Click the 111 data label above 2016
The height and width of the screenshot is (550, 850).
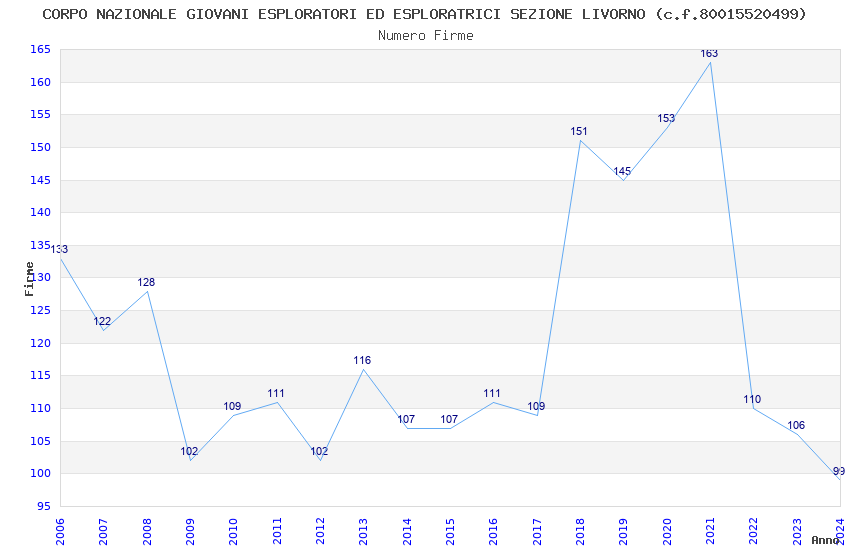click(x=492, y=393)
